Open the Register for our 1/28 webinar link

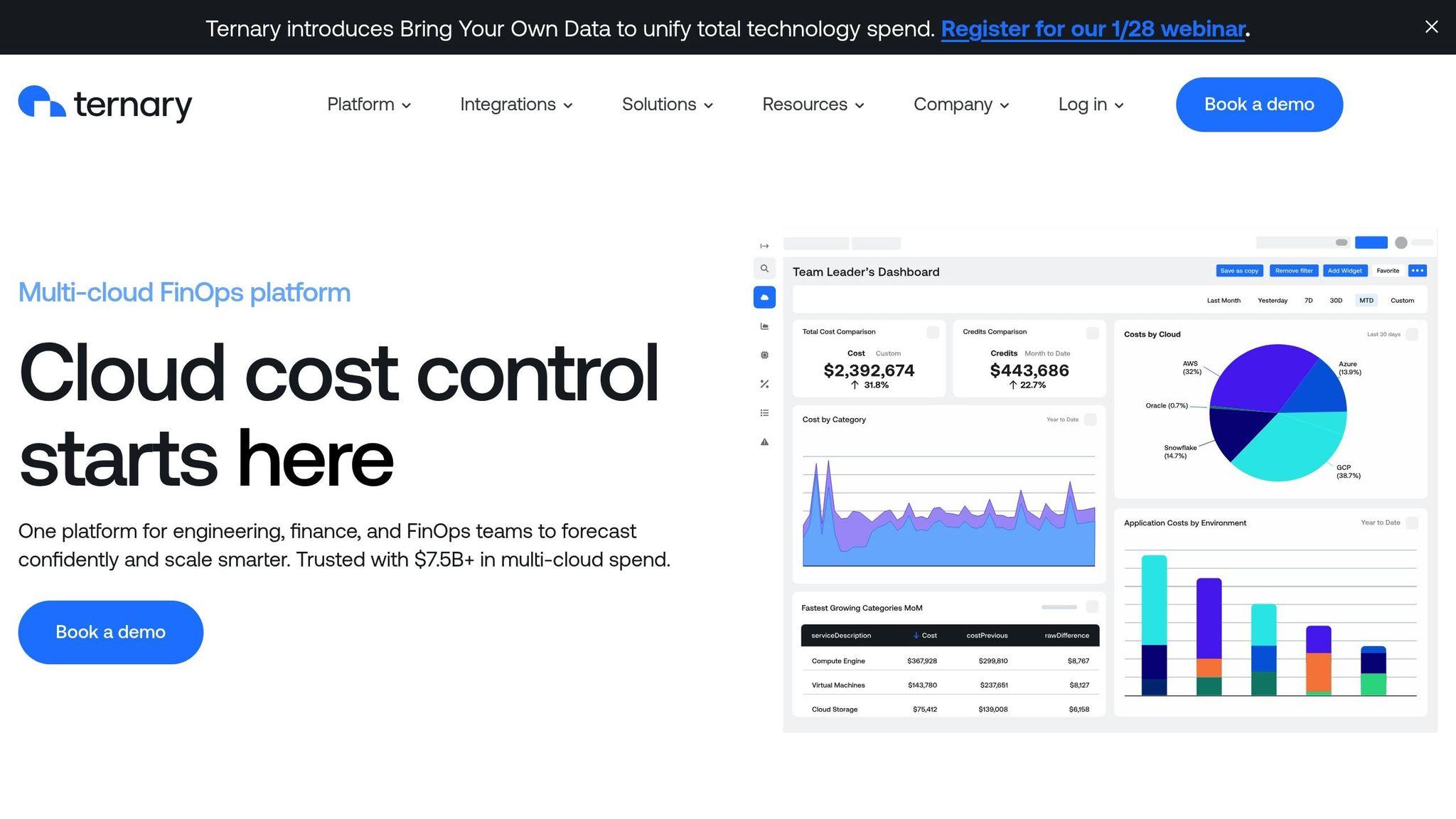pyautogui.click(x=1093, y=28)
